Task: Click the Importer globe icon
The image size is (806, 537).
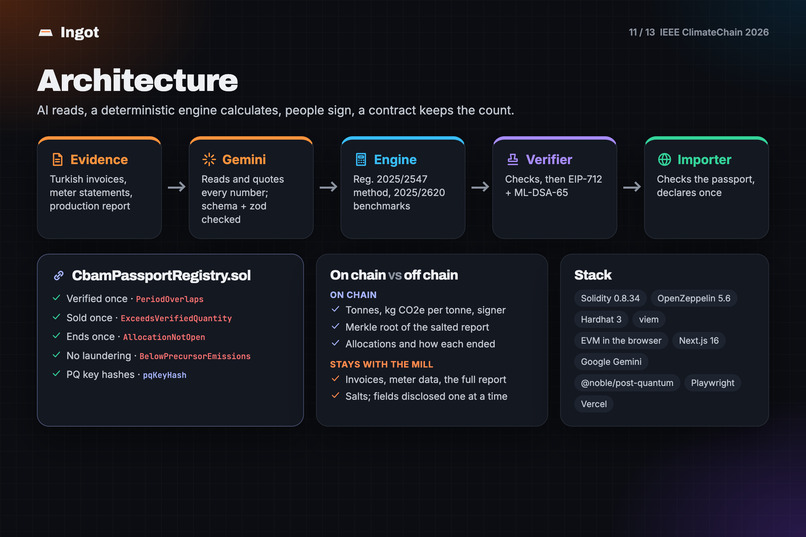Action: coord(664,159)
